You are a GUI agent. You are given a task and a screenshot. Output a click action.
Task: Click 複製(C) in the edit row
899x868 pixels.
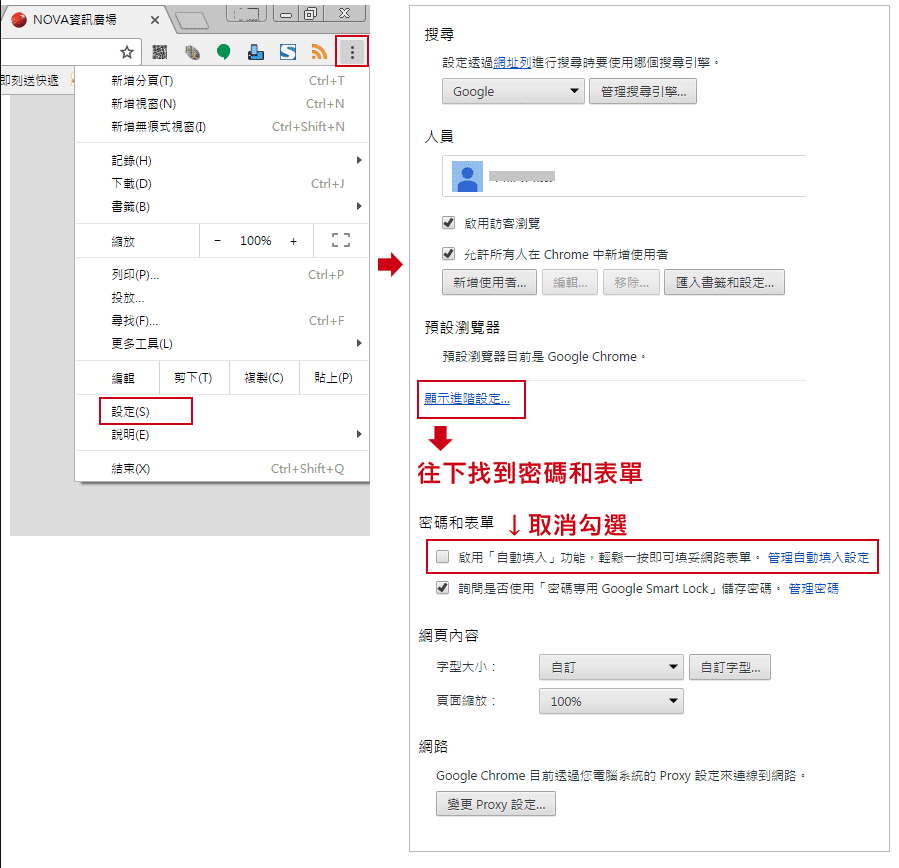[264, 378]
